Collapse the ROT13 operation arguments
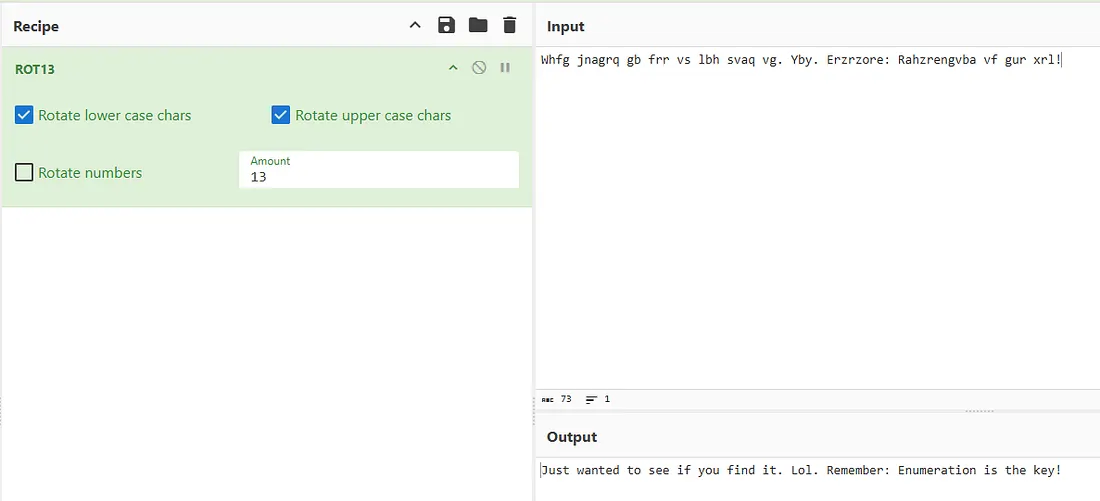The width and height of the screenshot is (1100, 501). (x=453, y=68)
